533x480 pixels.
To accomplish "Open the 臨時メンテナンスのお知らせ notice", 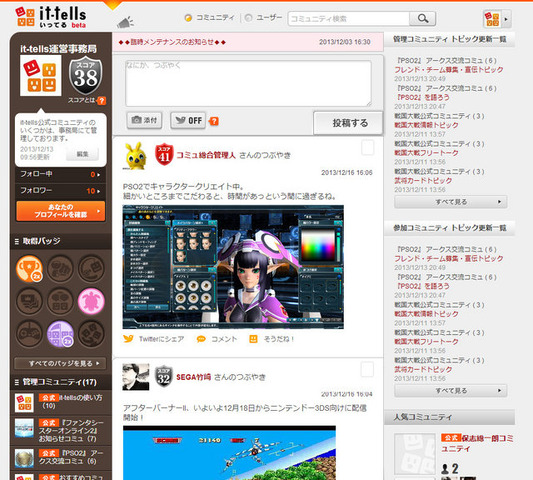I will (172, 42).
